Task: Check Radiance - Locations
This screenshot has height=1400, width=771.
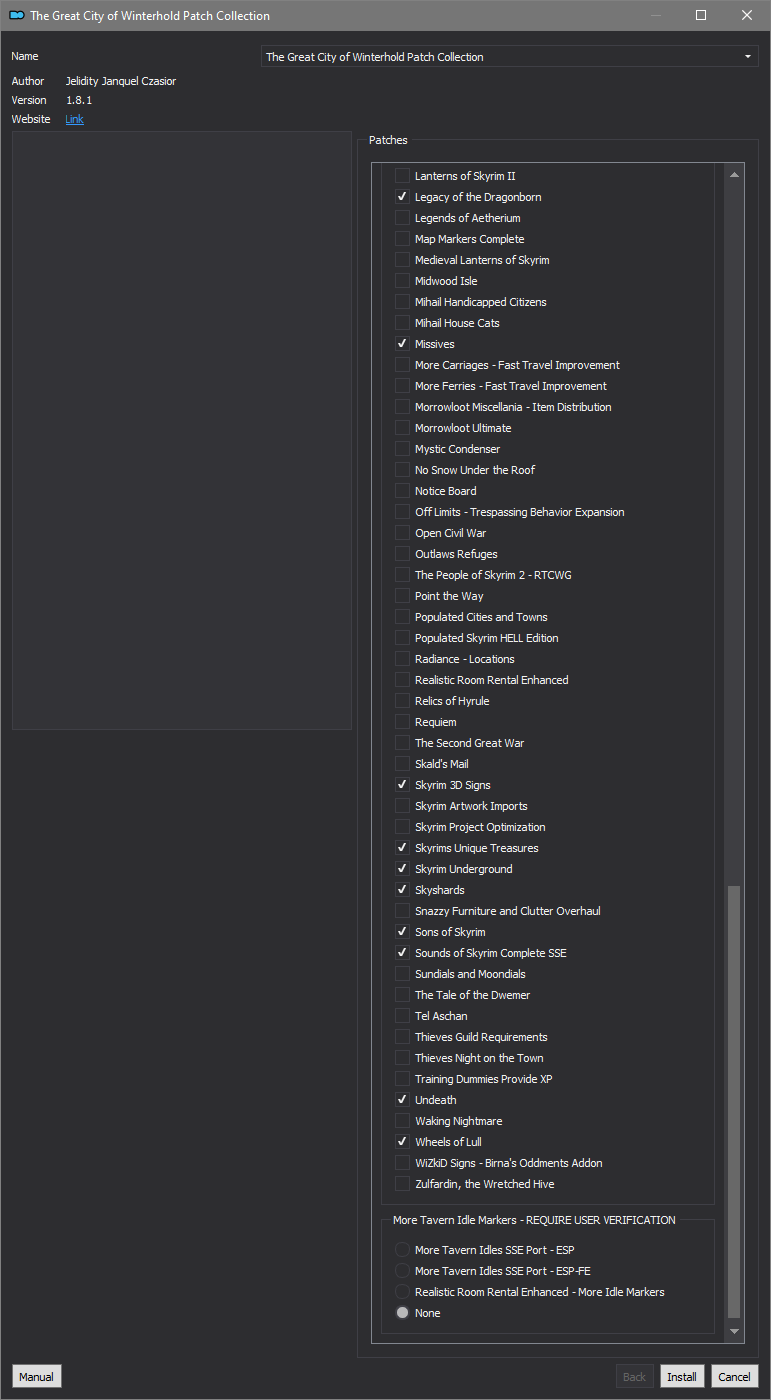Action: pyautogui.click(x=402, y=659)
